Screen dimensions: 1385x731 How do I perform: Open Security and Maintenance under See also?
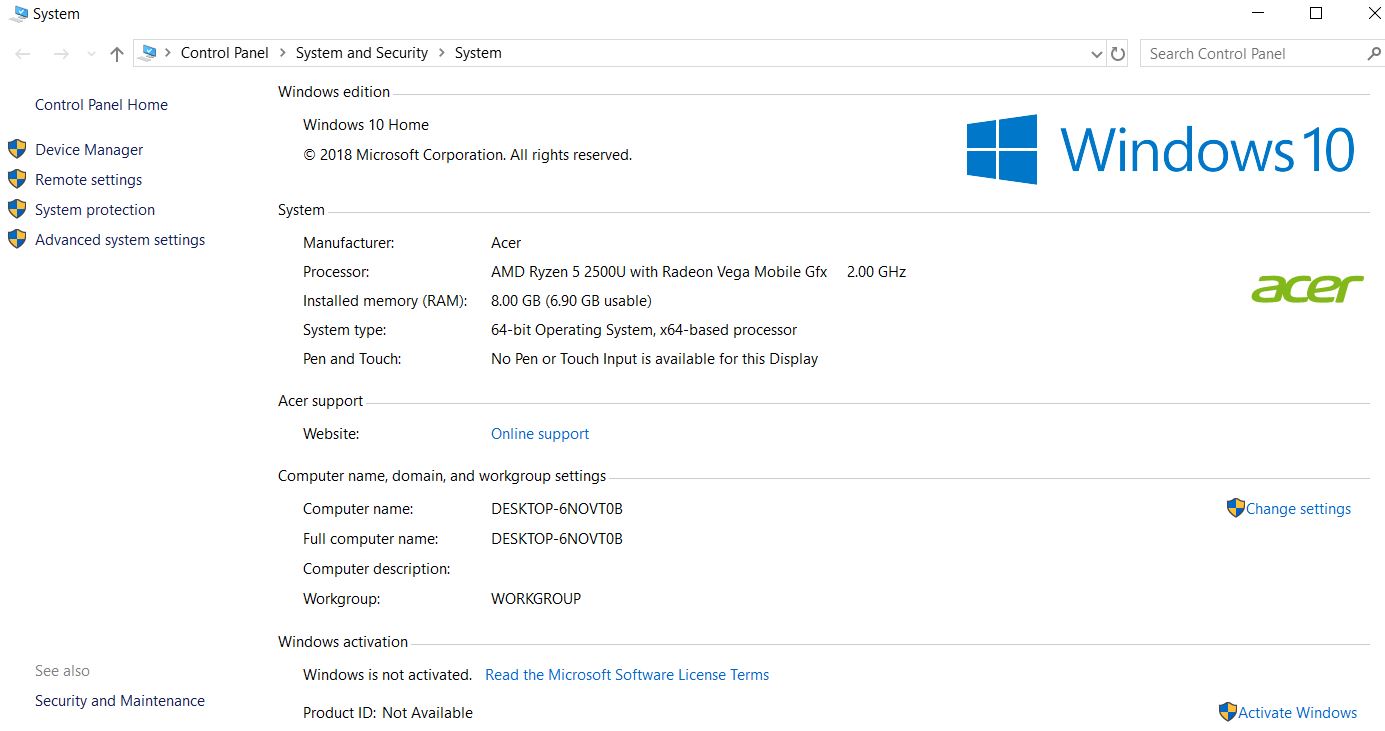click(120, 701)
